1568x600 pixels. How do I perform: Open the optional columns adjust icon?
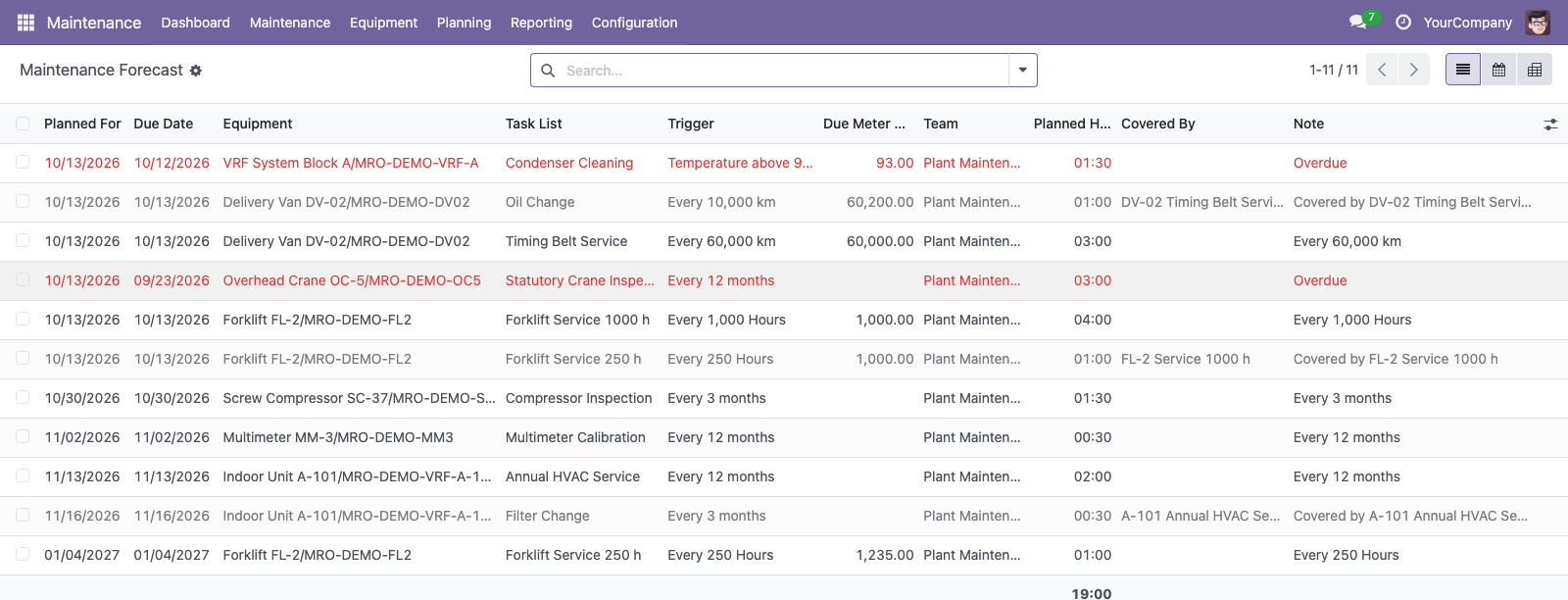(x=1550, y=125)
